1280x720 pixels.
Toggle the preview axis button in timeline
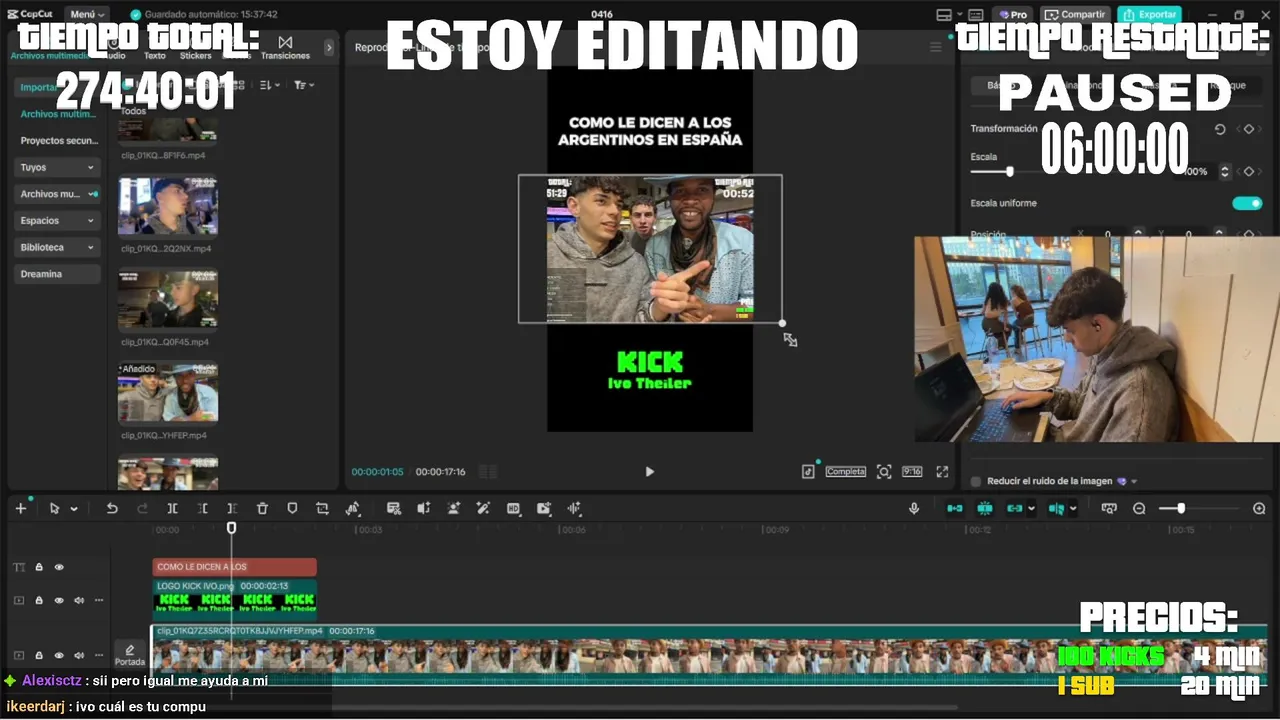click(x=1057, y=508)
